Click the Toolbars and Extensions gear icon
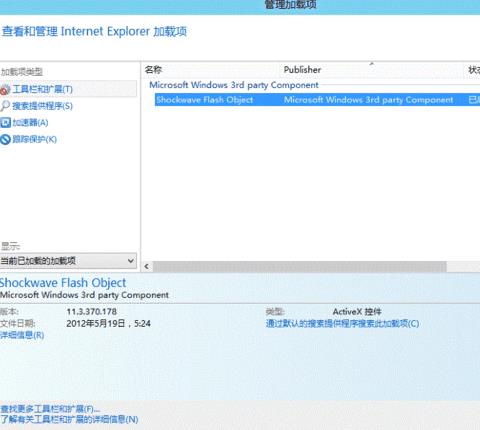The height and width of the screenshot is (430, 480). tap(5, 89)
